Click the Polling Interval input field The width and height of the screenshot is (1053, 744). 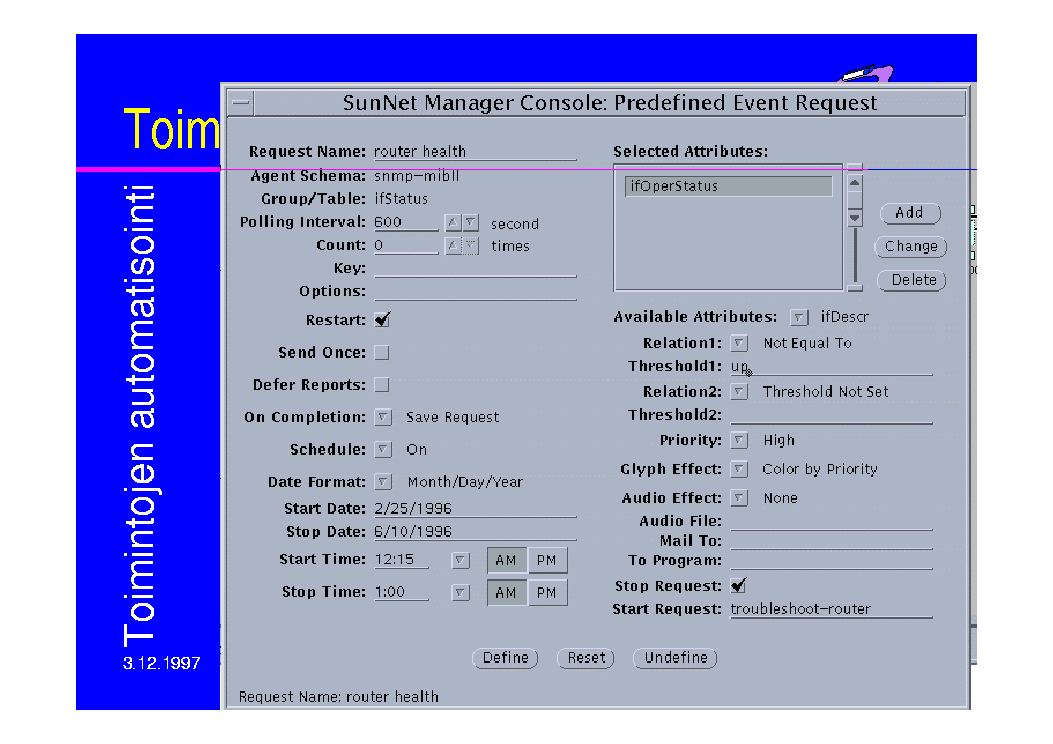click(x=406, y=222)
